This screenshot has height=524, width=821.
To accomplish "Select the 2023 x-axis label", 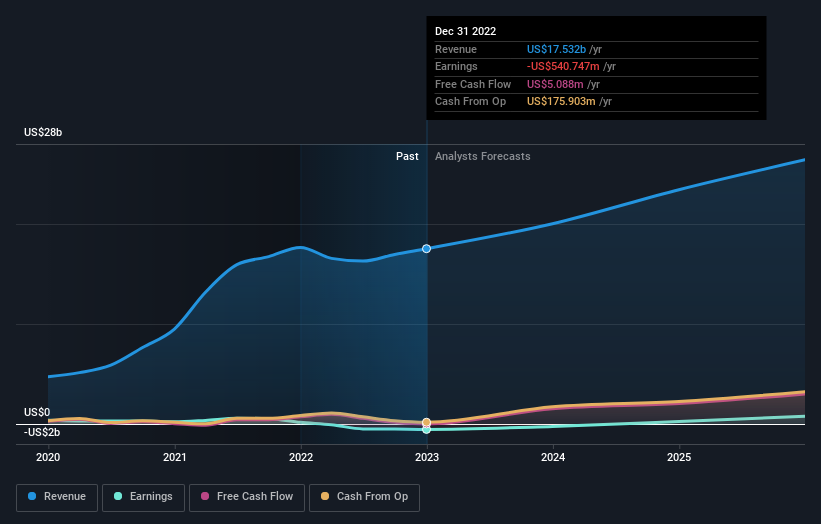I will pyautogui.click(x=427, y=458).
